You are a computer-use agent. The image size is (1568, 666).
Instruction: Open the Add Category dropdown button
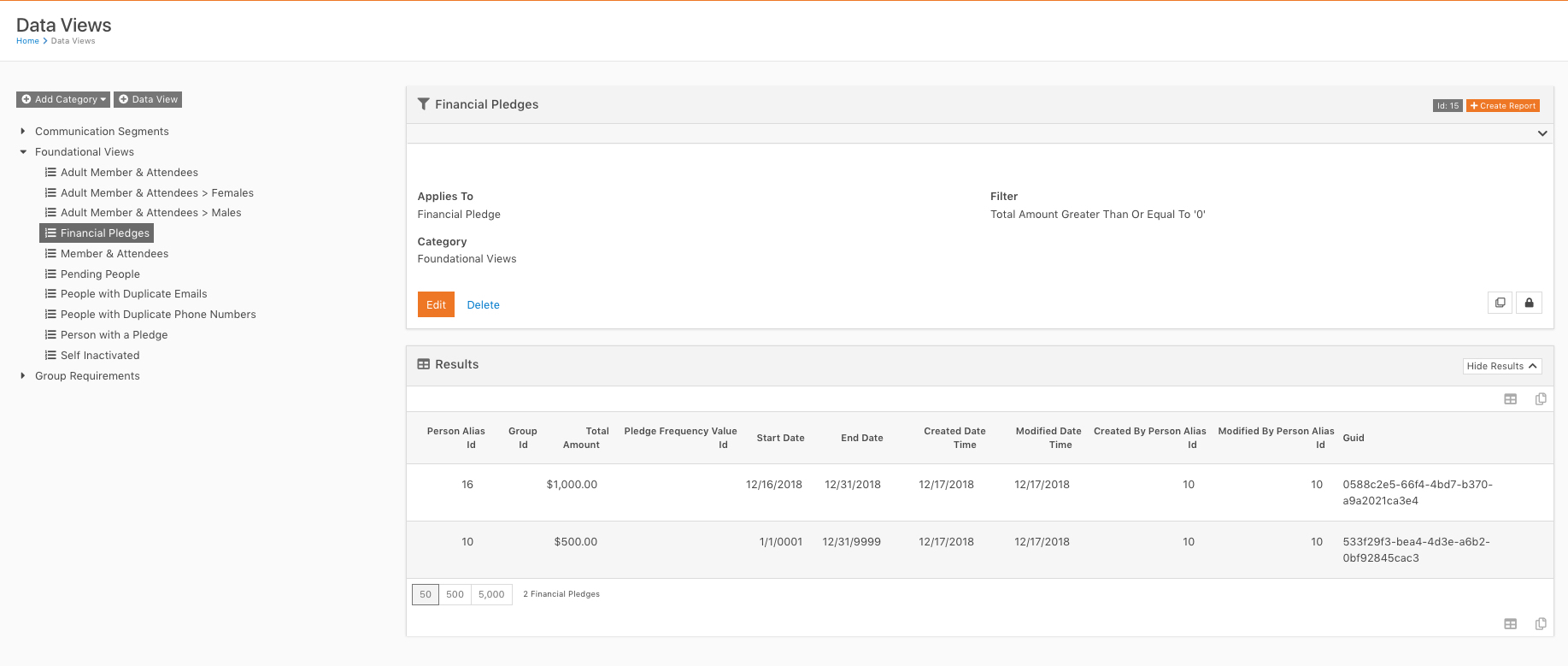coord(63,99)
